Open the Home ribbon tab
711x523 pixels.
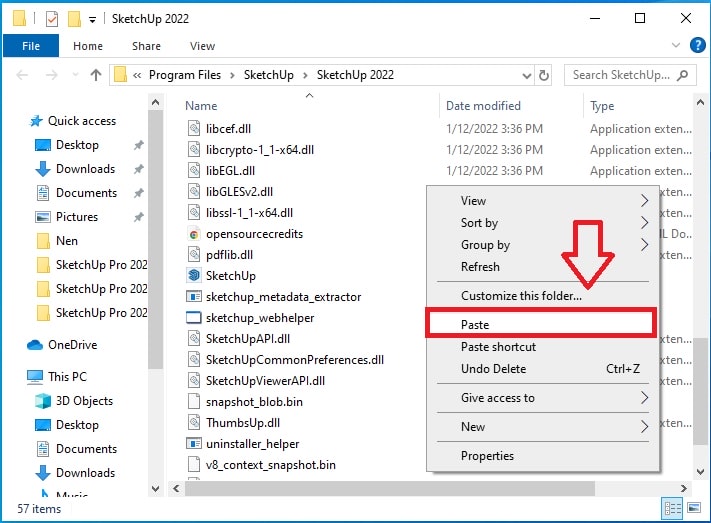88,46
